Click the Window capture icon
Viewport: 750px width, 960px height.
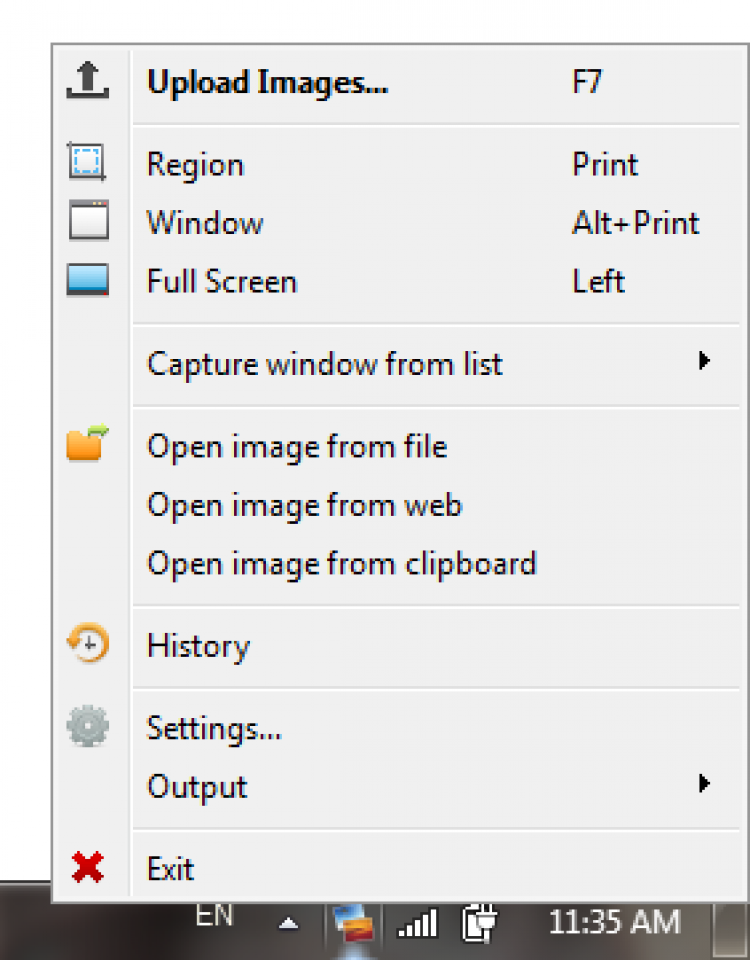88,221
